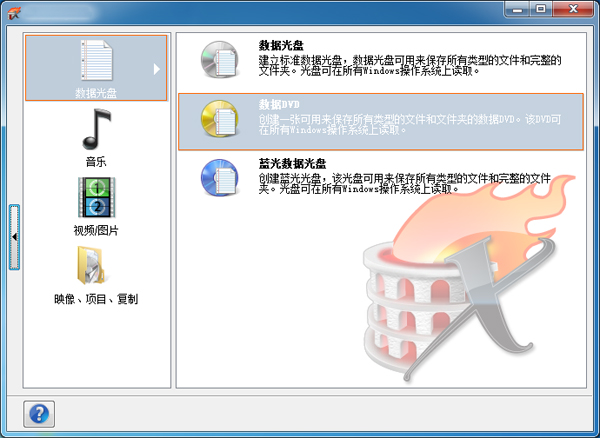Viewport: 600px width, 438px height.
Task: Choose the 数据DVD option title
Action: 279,104
